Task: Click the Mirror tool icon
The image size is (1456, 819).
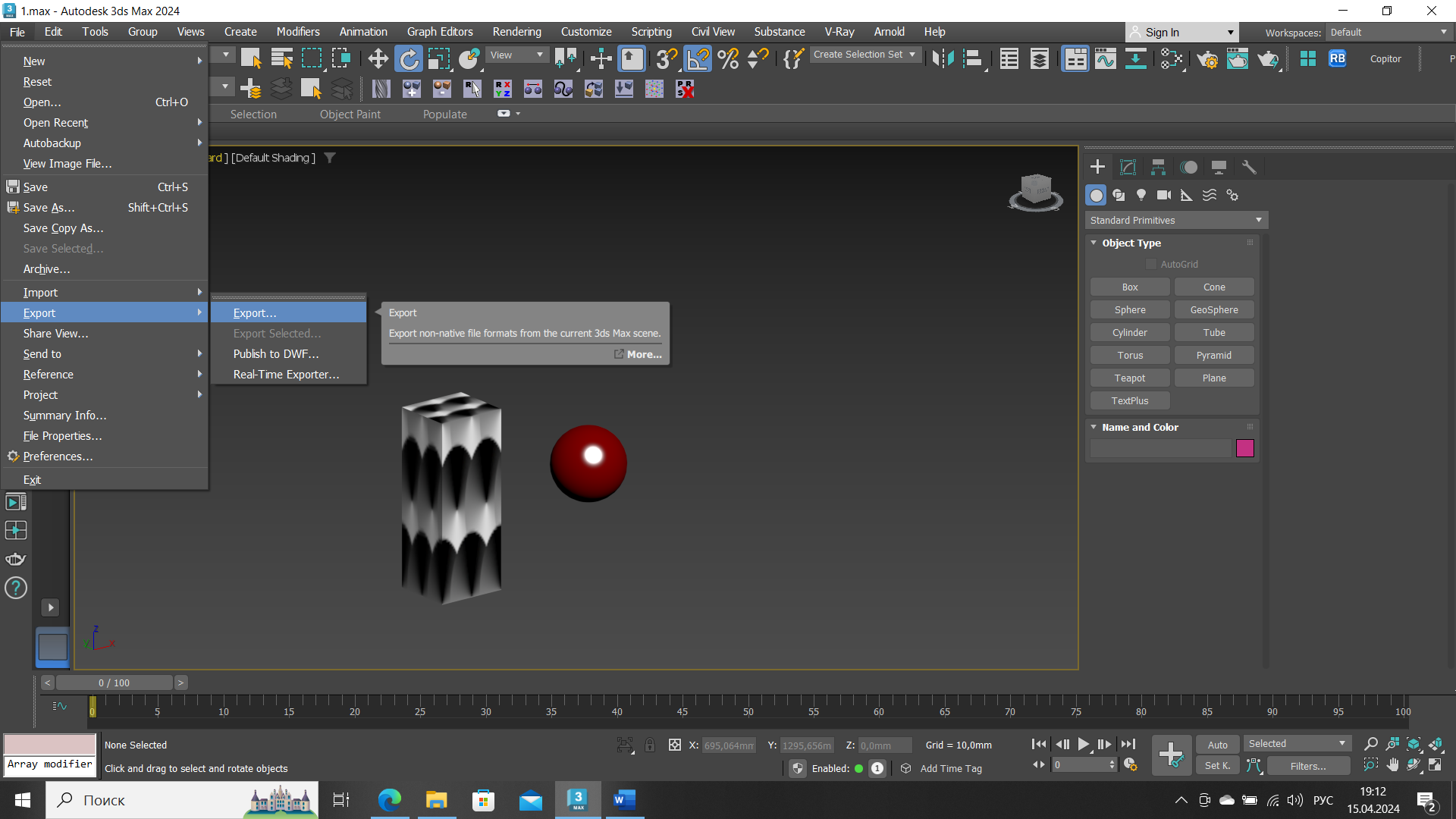Action: coord(943,58)
